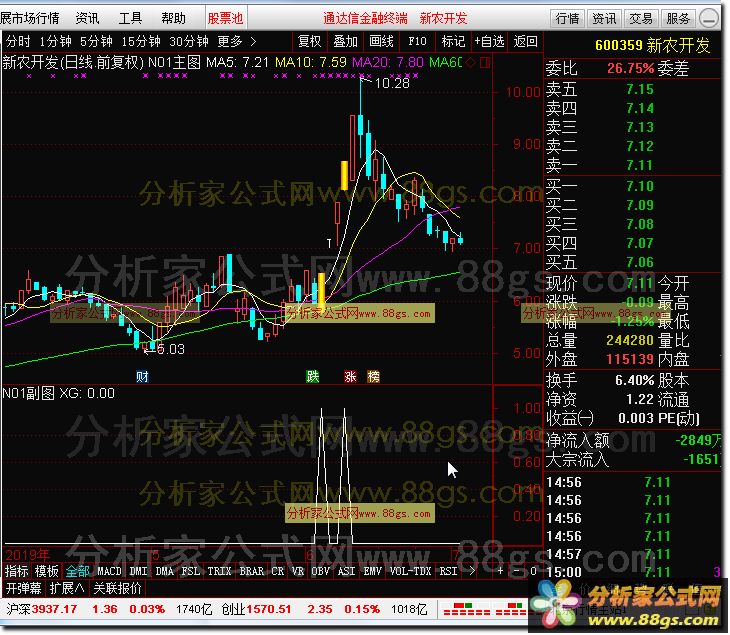The width and height of the screenshot is (730, 635).
Task: Click the 财 financial marker icon on the chart
Action: click(142, 377)
